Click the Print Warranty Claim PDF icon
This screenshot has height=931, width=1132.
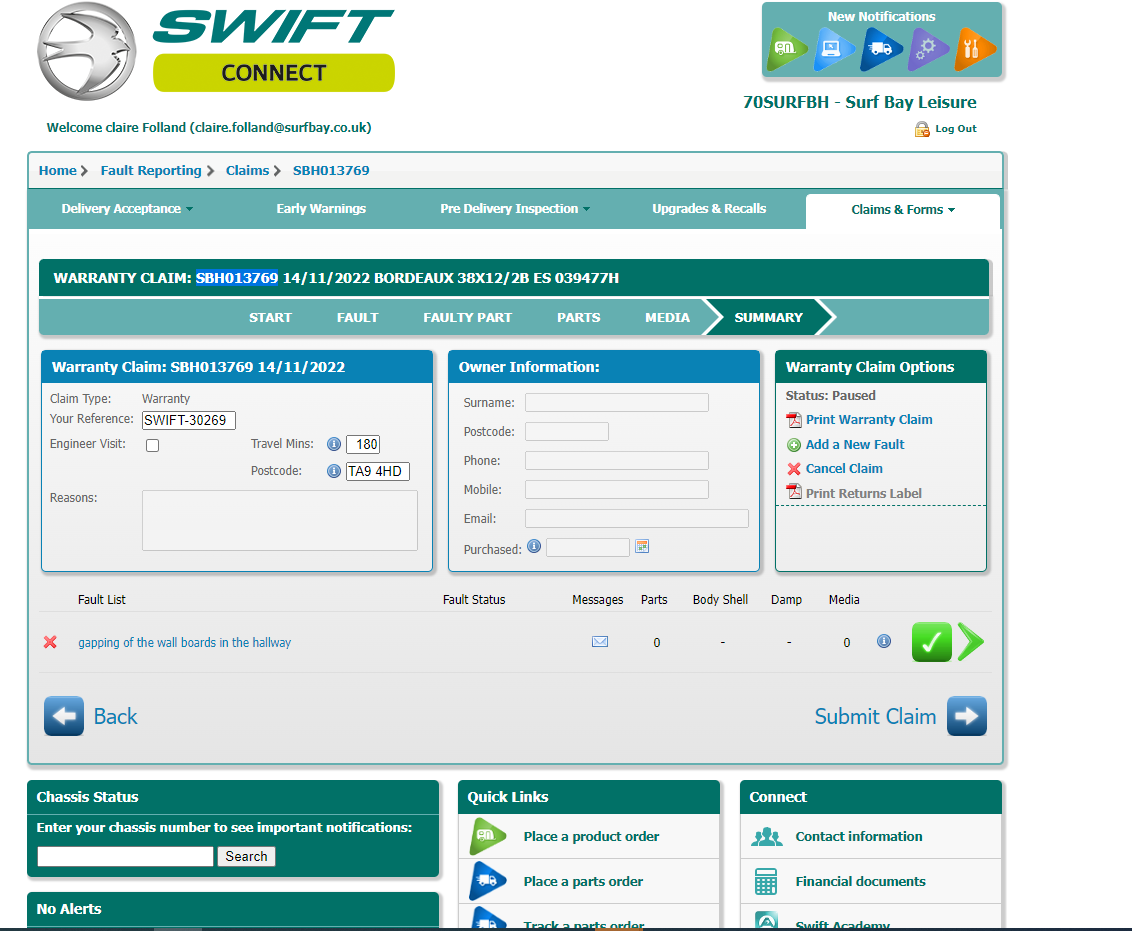794,420
